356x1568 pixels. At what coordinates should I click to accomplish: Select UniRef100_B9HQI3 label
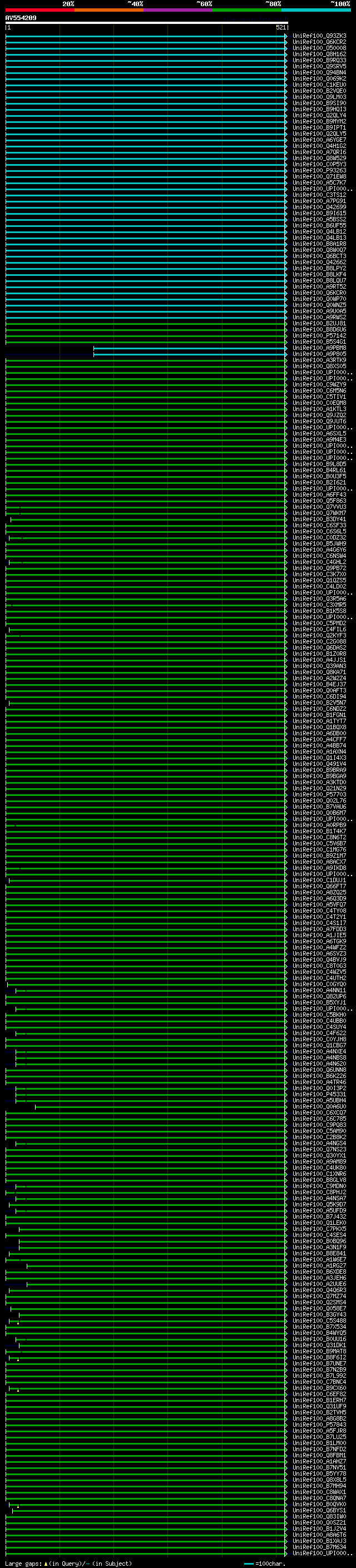(x=319, y=110)
